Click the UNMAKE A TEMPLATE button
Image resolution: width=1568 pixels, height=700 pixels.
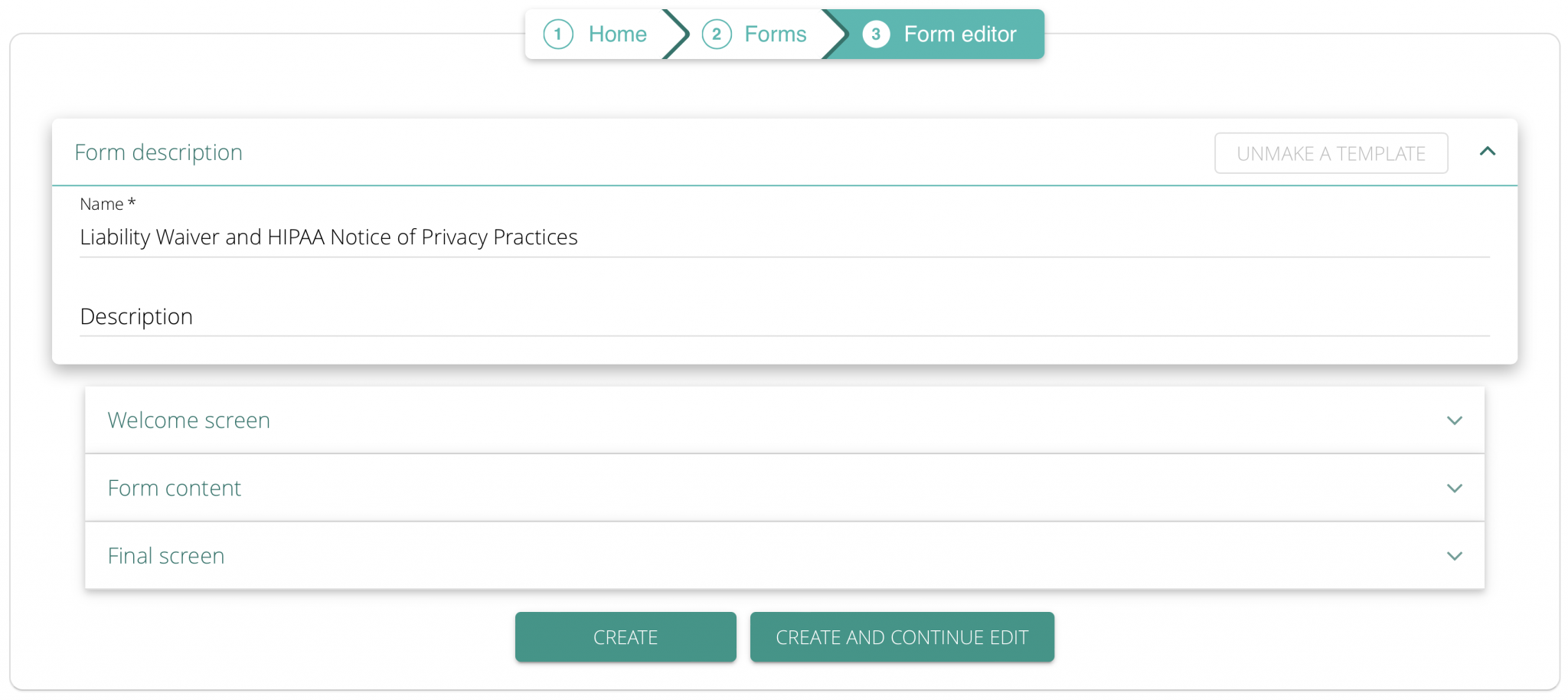1331,152
